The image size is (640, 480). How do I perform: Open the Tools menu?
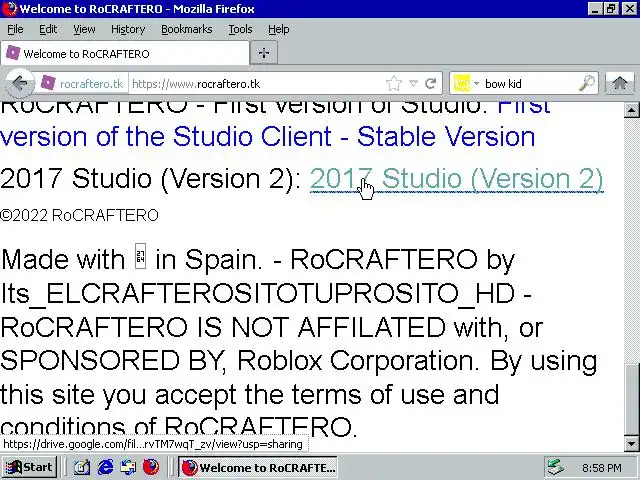[x=240, y=29]
